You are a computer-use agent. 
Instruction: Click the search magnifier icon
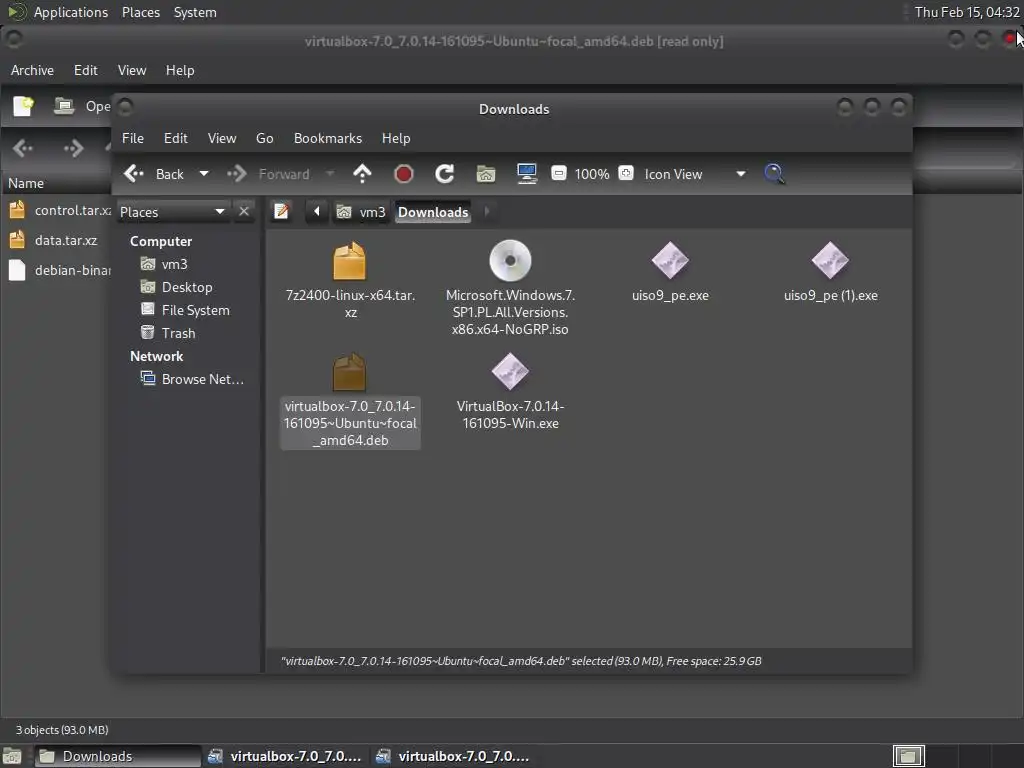tap(775, 174)
